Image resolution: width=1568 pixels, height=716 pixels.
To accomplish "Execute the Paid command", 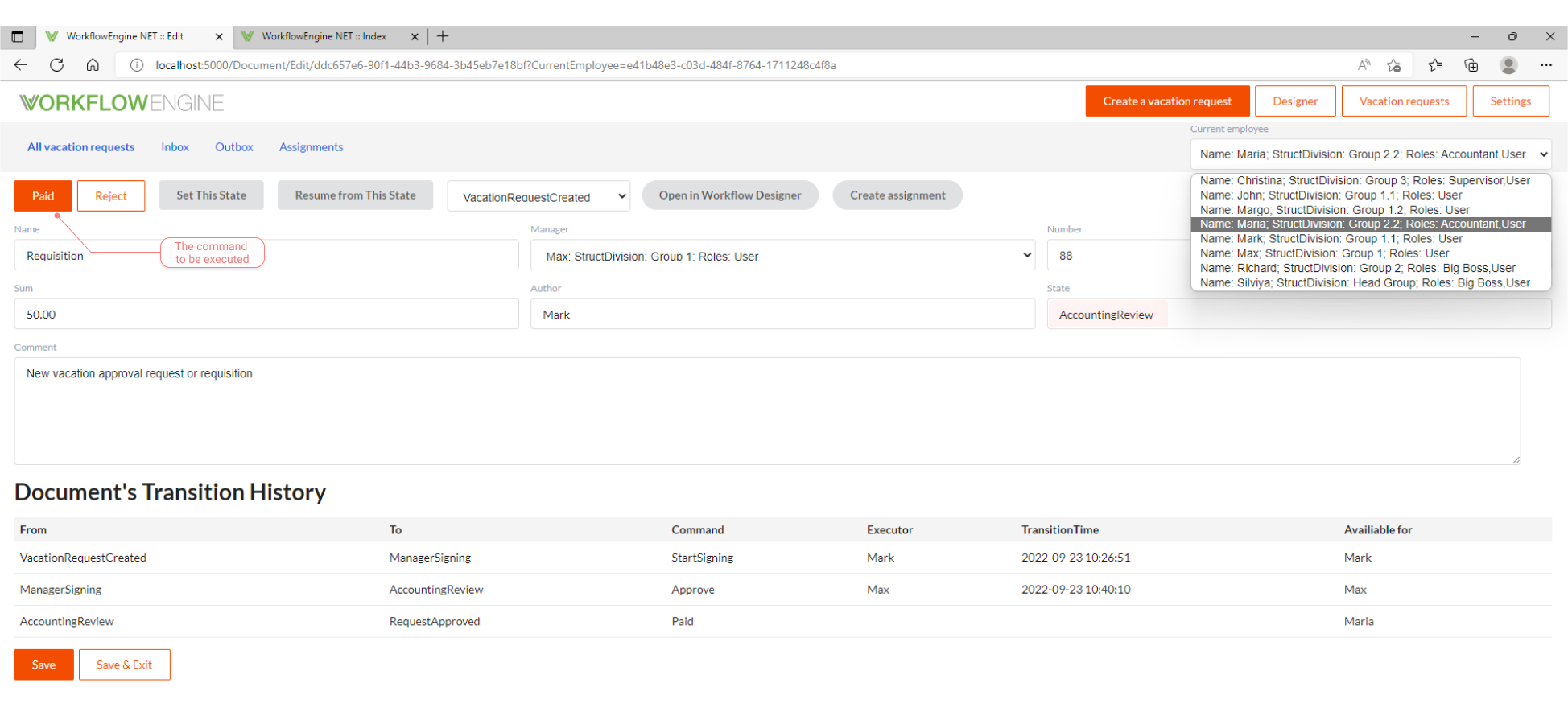I will pyautogui.click(x=43, y=195).
